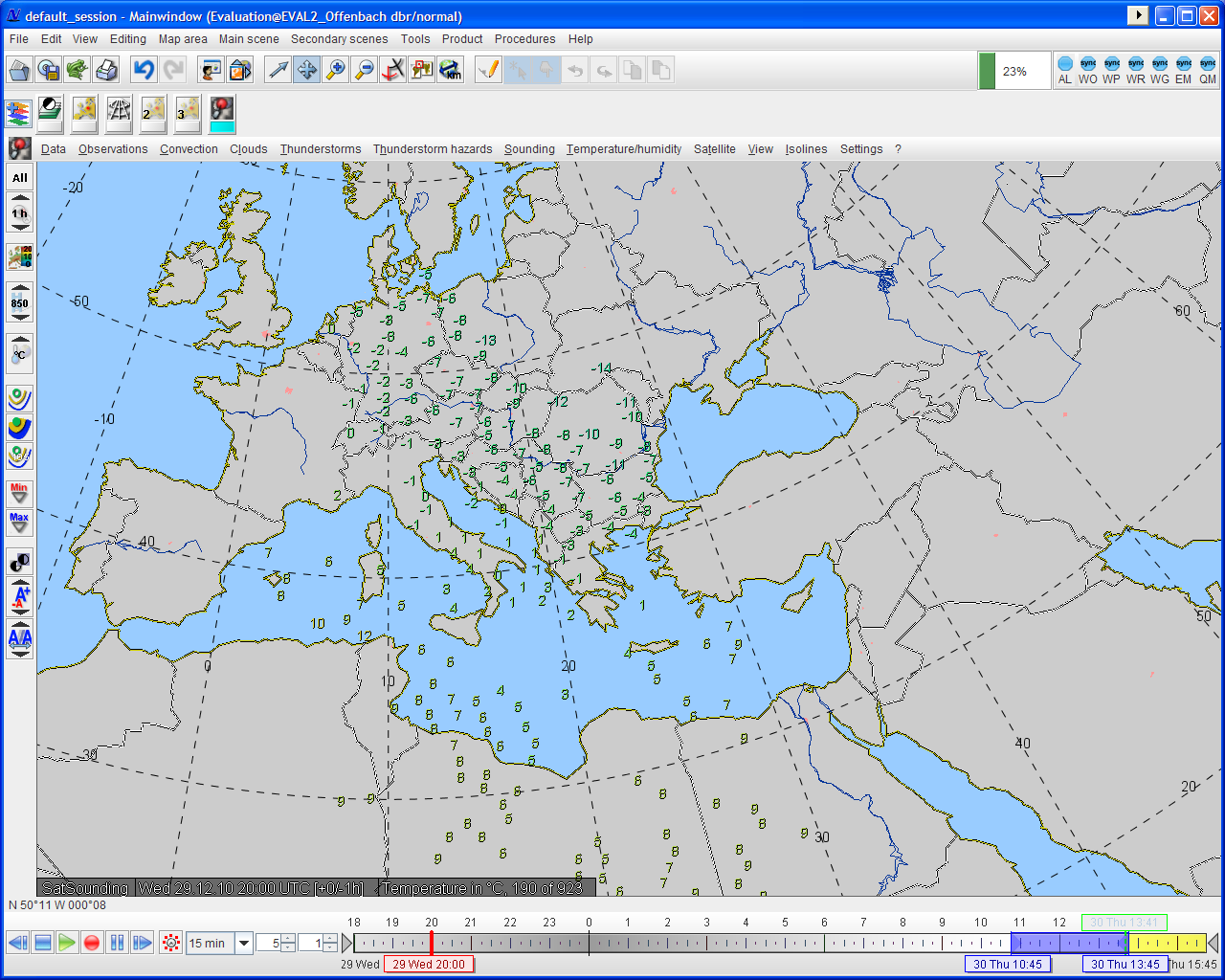1225x980 pixels.
Task: Click the EM sync button
Action: click(x=1184, y=71)
